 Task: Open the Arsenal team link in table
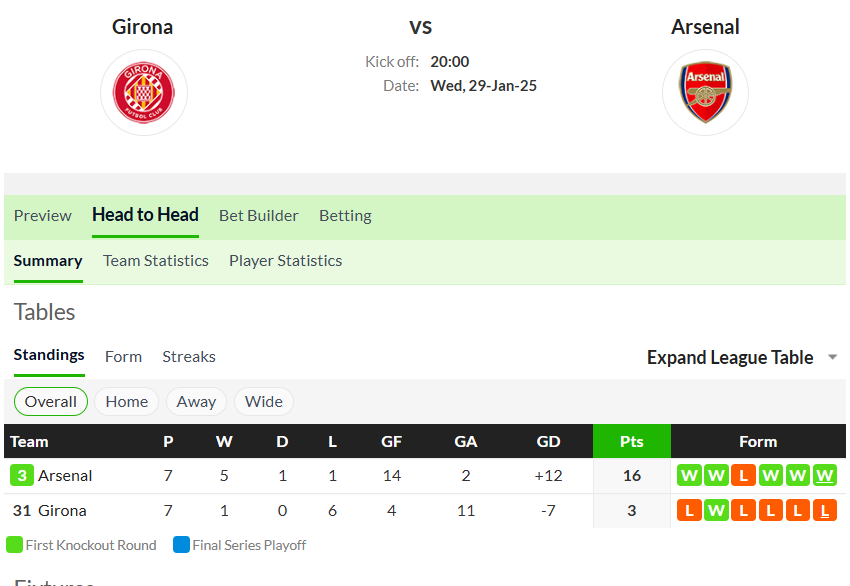click(65, 475)
